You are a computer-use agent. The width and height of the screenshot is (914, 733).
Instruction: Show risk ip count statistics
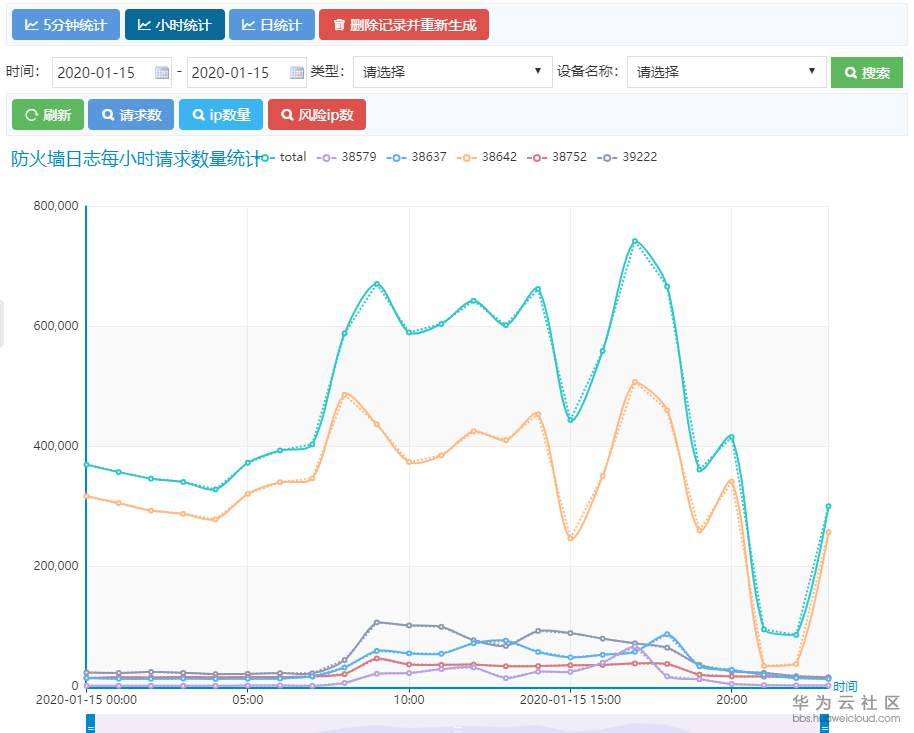tap(317, 115)
